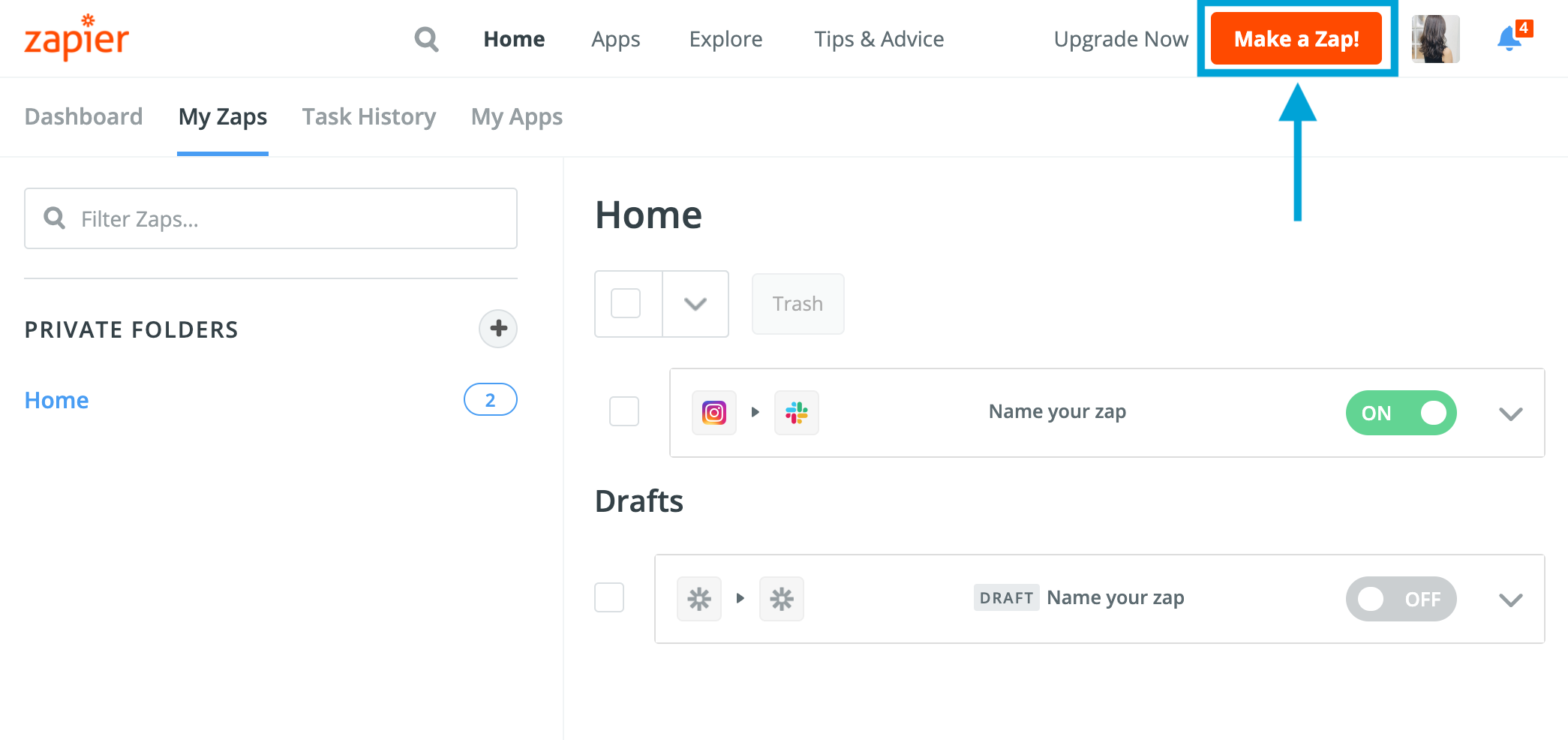The width and height of the screenshot is (1568, 740).
Task: Add a new private folder
Action: click(x=498, y=329)
